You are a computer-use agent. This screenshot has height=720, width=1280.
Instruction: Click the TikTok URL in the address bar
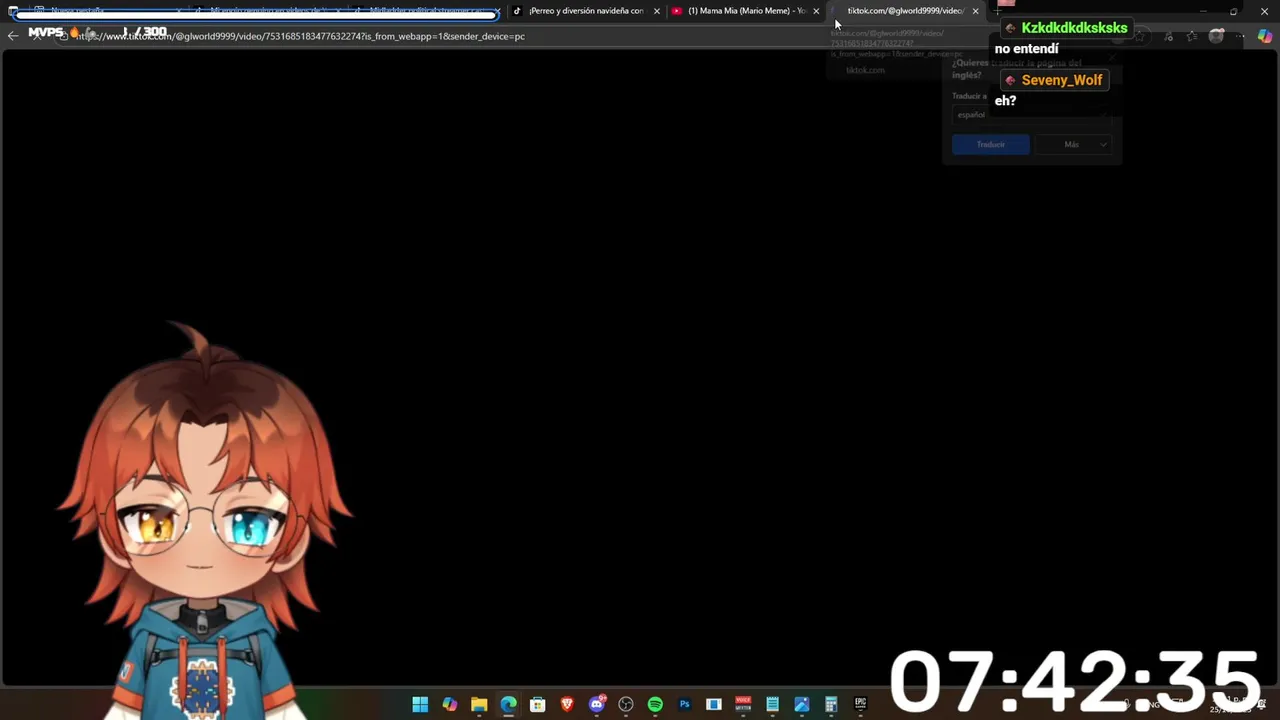pos(300,36)
